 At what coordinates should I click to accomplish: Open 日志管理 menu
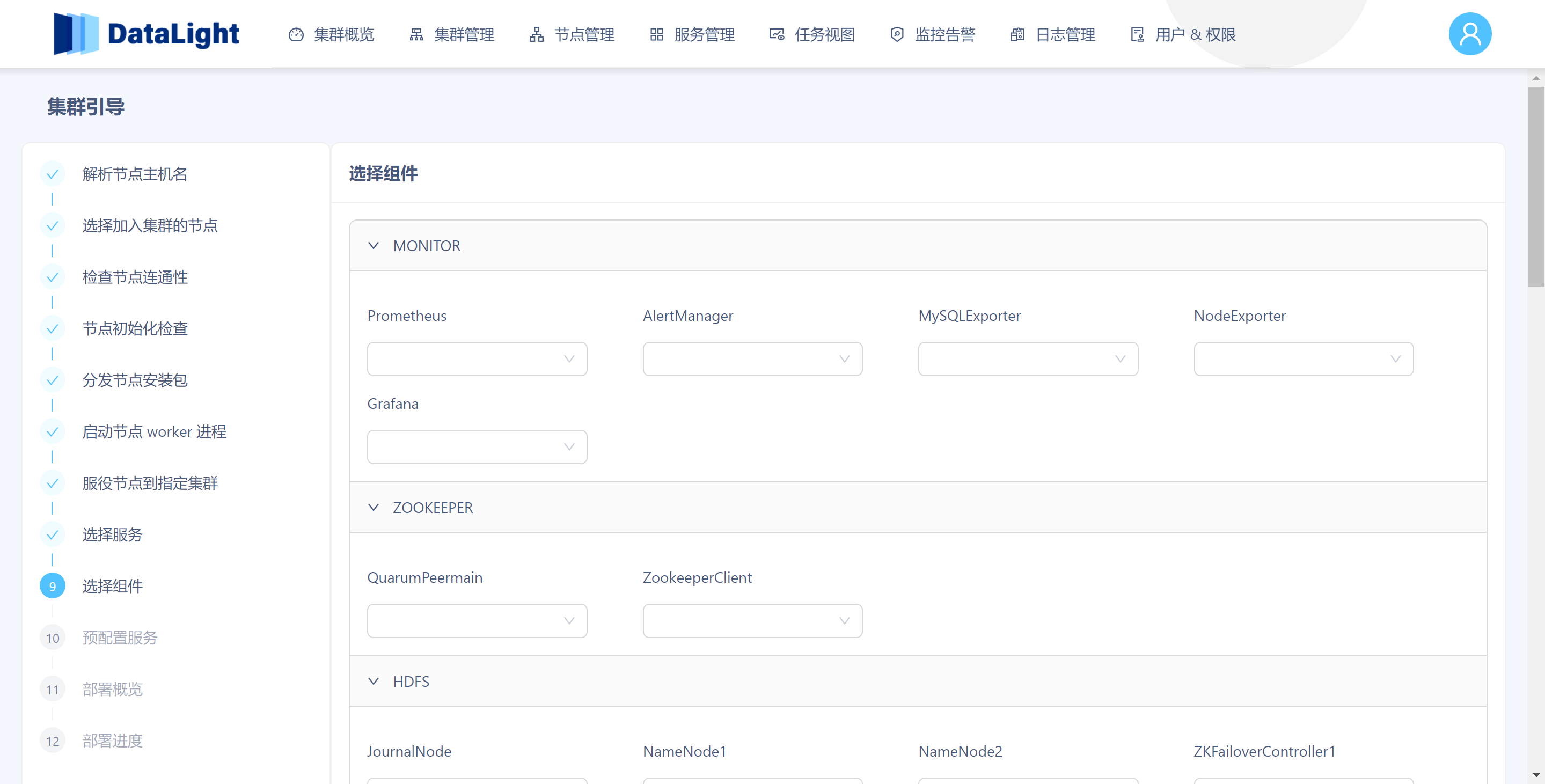pos(1052,35)
